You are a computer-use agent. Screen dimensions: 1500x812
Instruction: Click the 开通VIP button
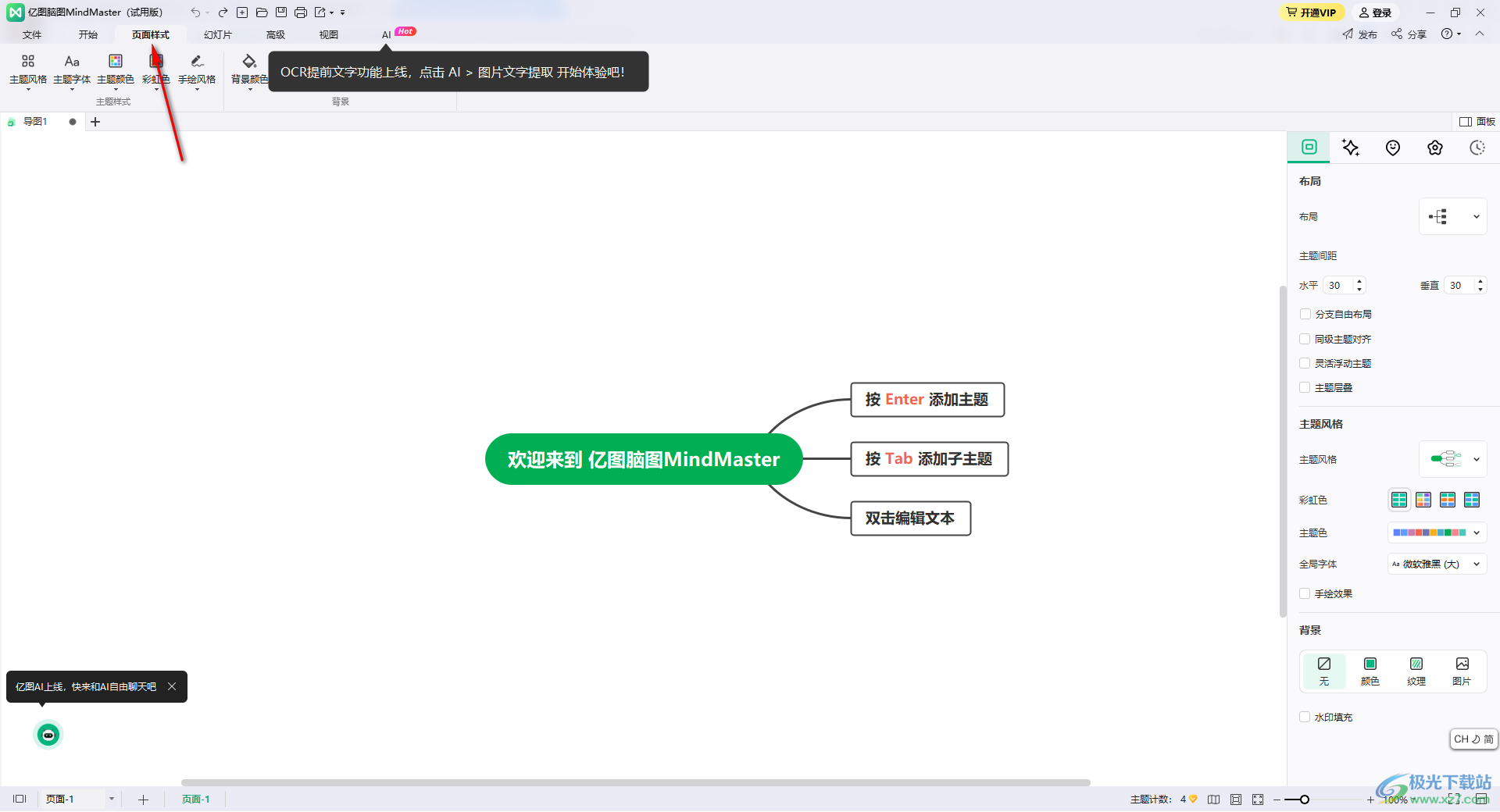(x=1312, y=12)
